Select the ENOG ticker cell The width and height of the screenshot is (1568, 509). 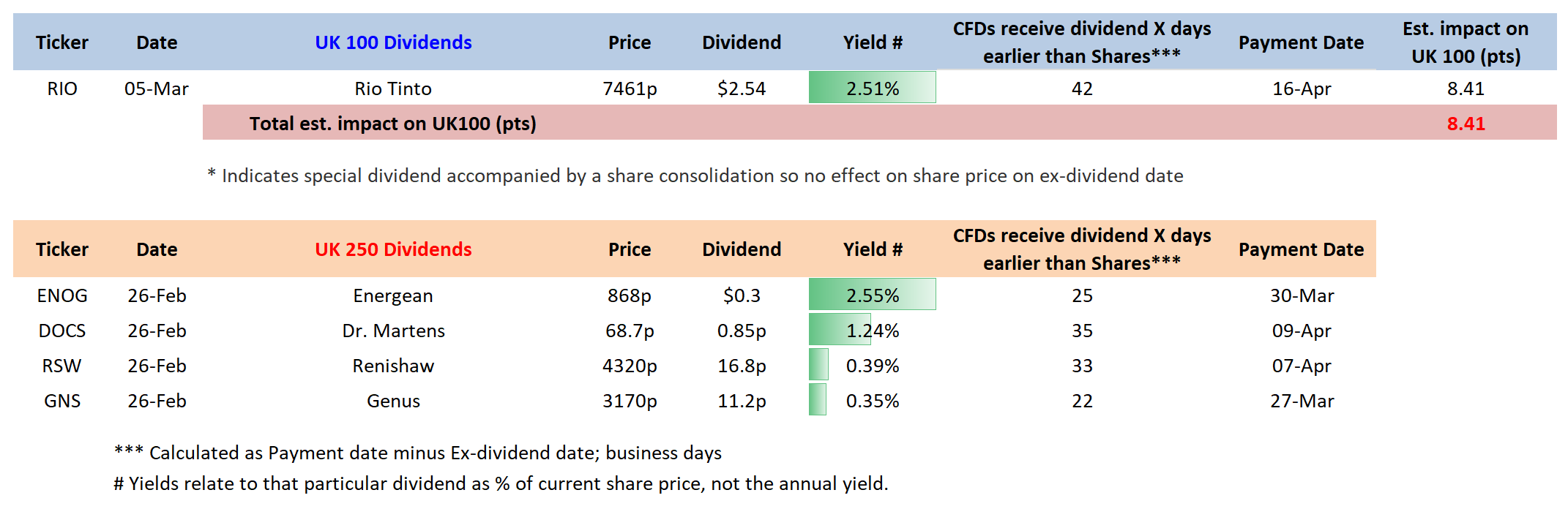click(62, 295)
